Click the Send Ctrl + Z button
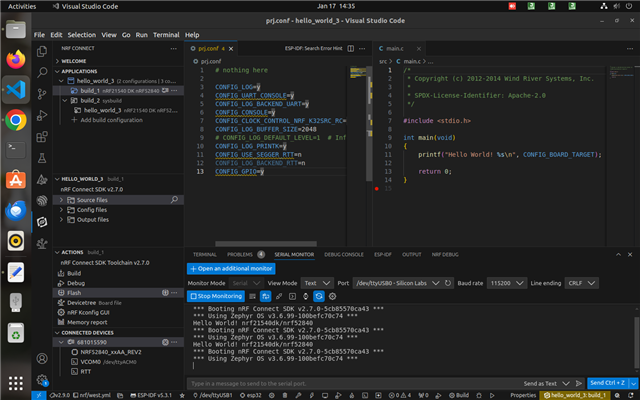The width and height of the screenshot is (640, 400). tap(607, 383)
